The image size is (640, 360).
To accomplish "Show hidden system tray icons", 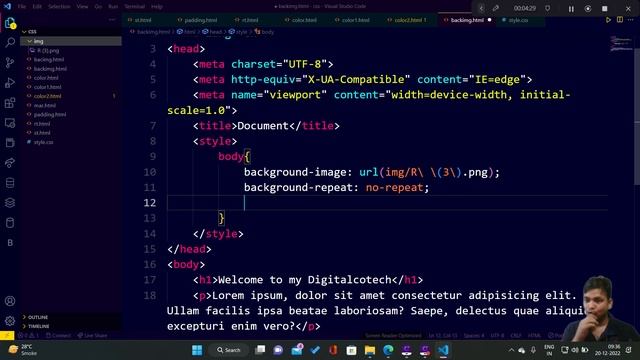I will [511, 350].
